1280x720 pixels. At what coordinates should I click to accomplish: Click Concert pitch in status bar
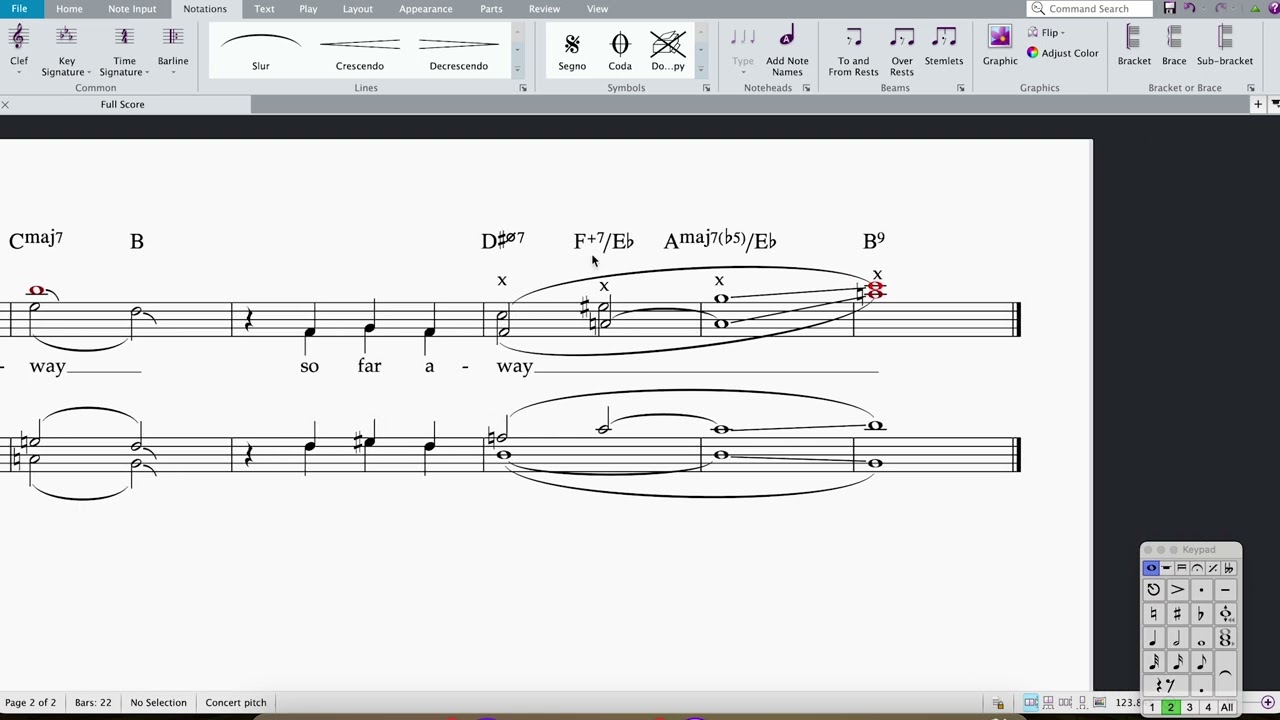(236, 702)
